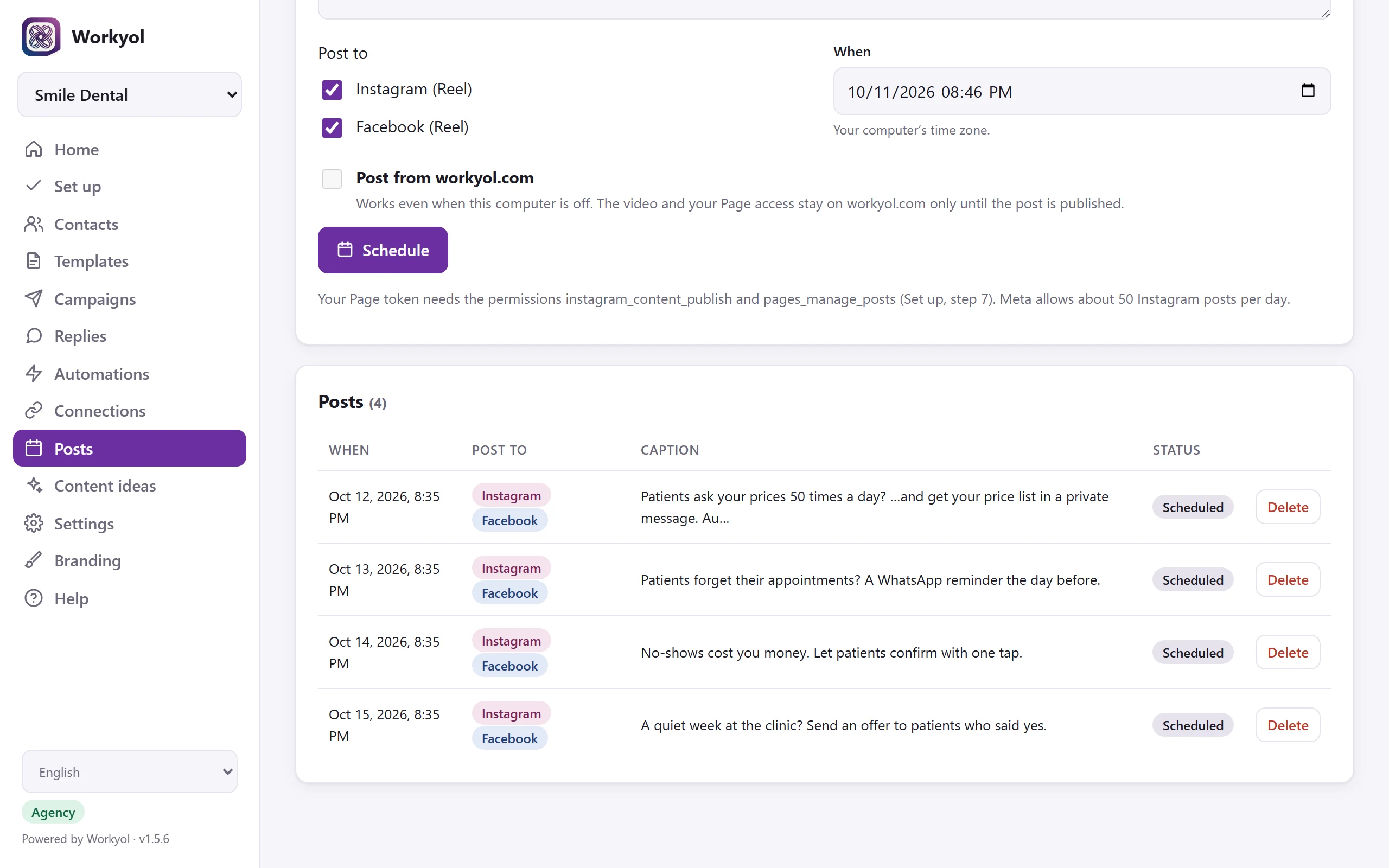The width and height of the screenshot is (1389, 868).
Task: Open the date picker calendar icon
Action: coord(1308,91)
